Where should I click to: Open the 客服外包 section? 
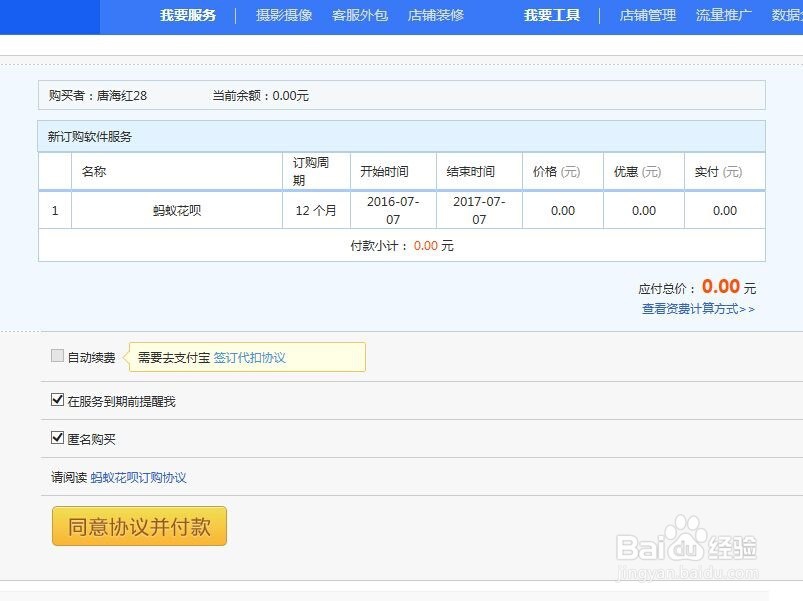click(359, 16)
